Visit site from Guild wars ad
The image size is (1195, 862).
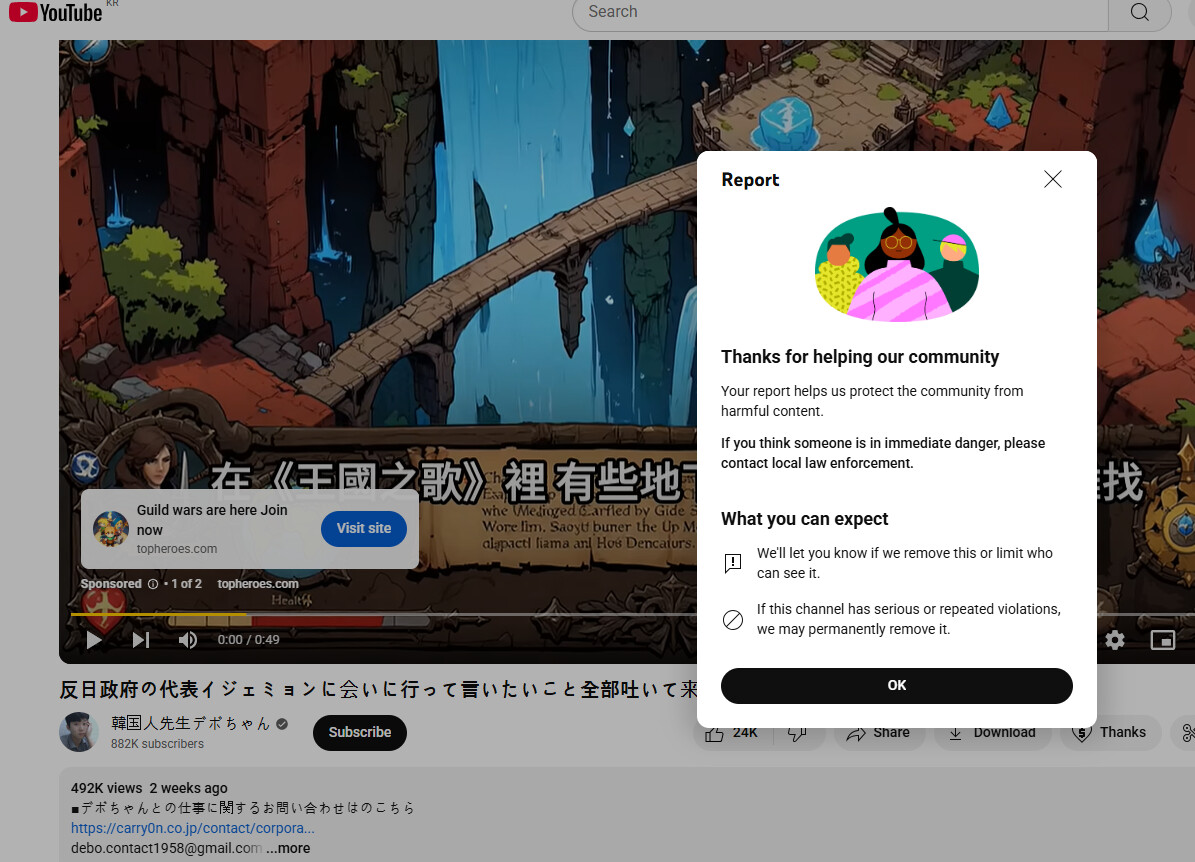364,528
